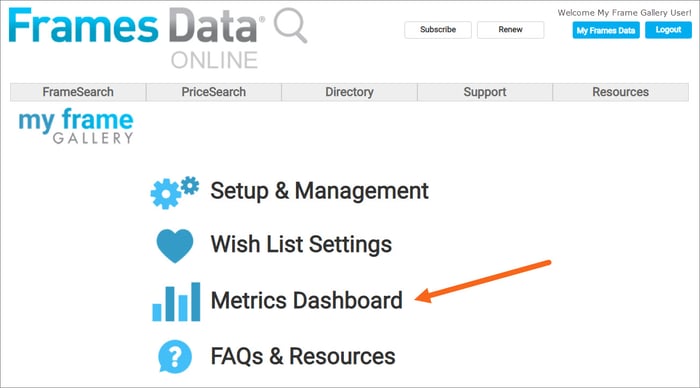
Task: Click the Subscribe button
Action: [438, 29]
